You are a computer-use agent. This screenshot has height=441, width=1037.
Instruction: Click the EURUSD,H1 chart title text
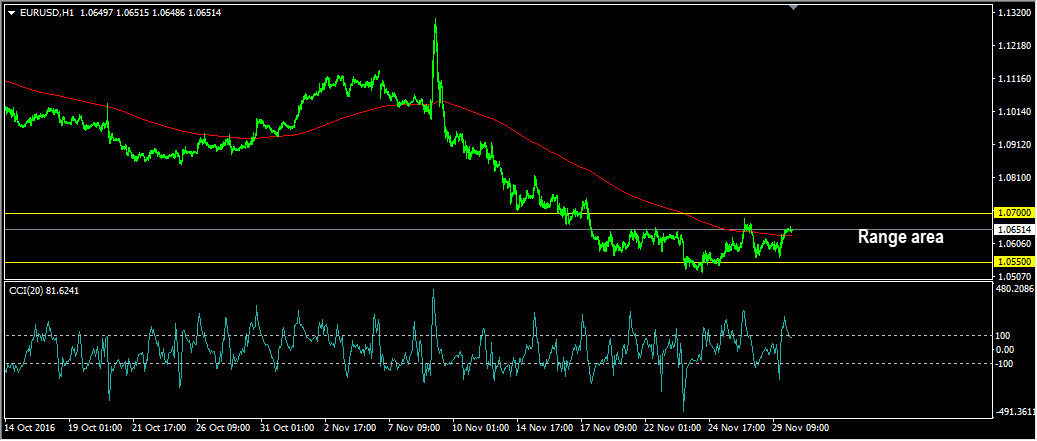[46, 13]
